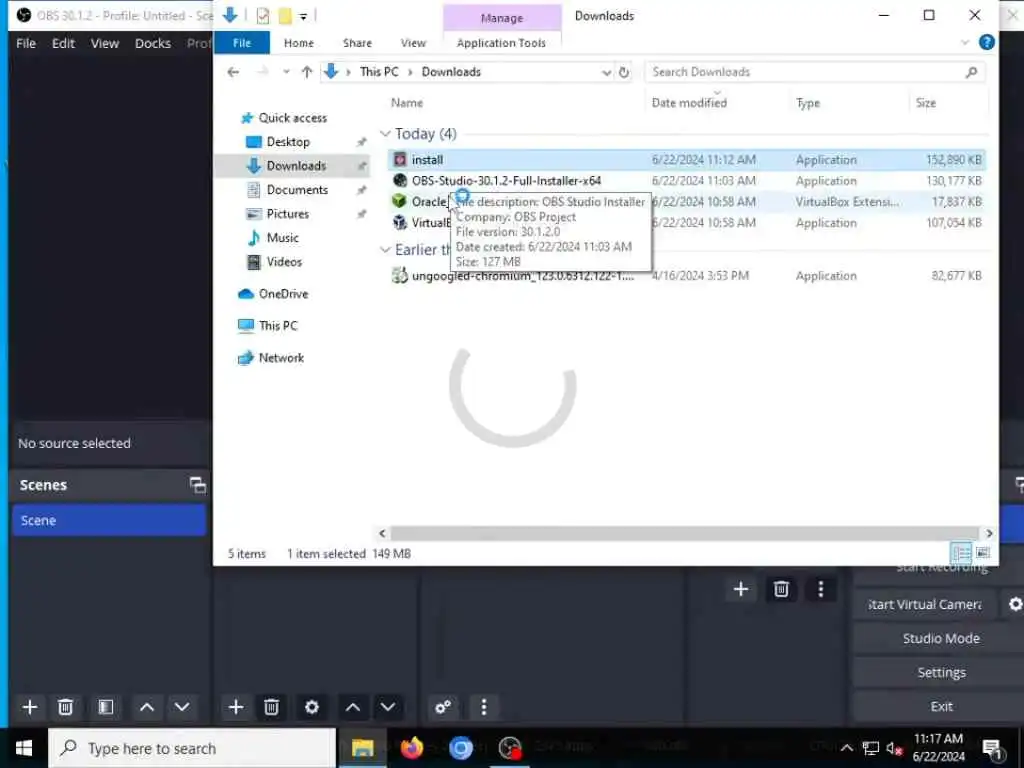Screen dimensions: 1024x768
Task: Pop out the Scenes dock panel
Action: [x=197, y=485]
